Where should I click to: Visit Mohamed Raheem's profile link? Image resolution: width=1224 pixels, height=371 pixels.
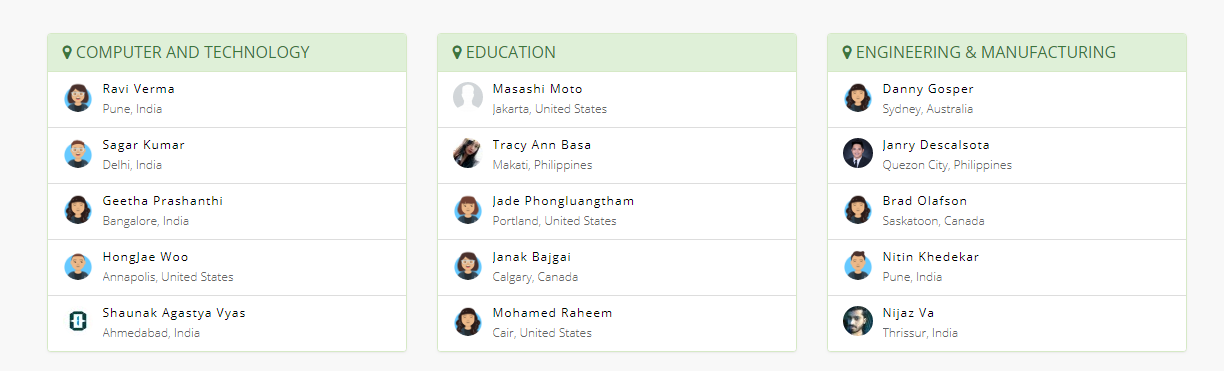click(552, 313)
